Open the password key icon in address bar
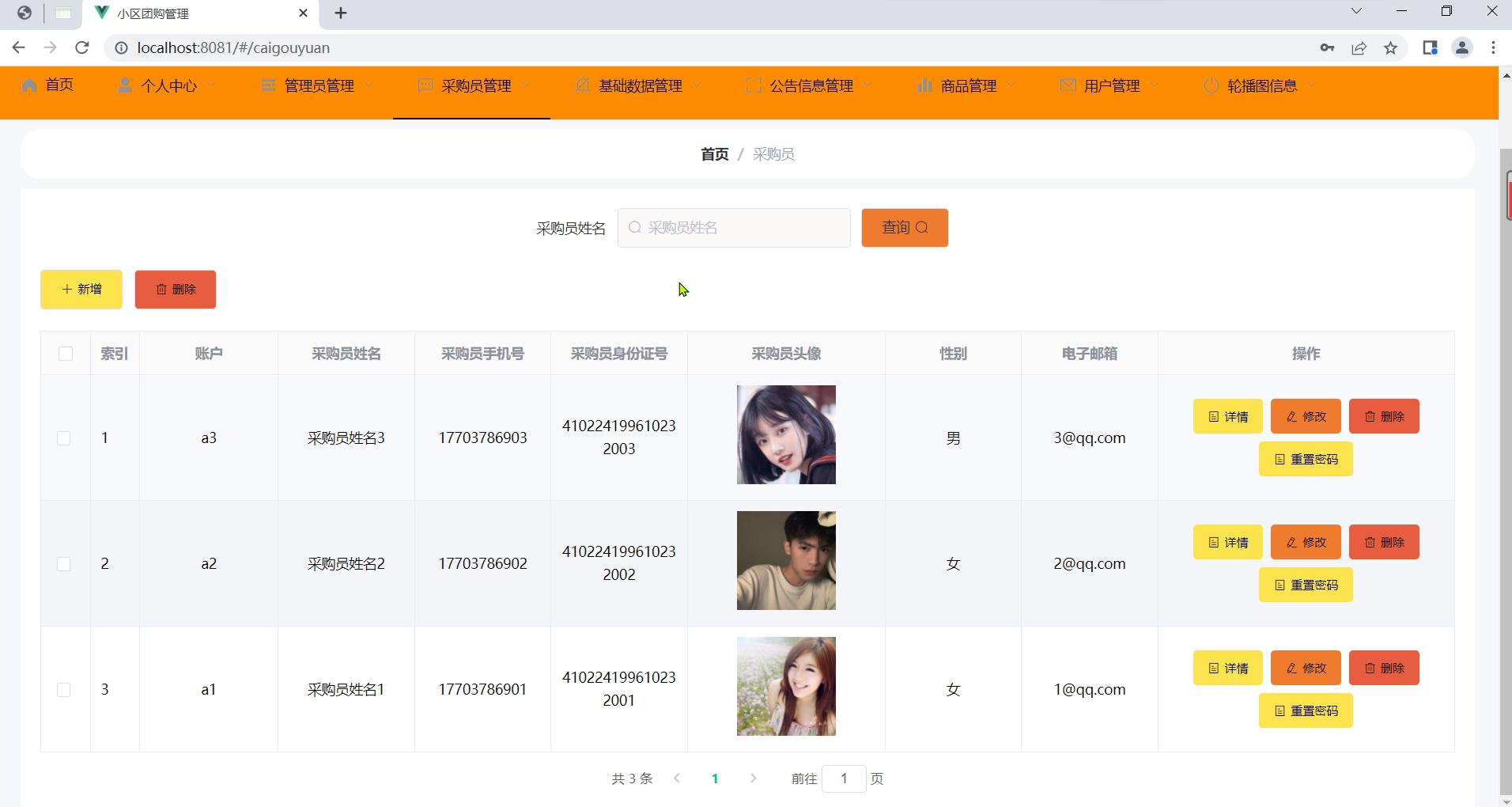The image size is (1512, 807). [1327, 48]
